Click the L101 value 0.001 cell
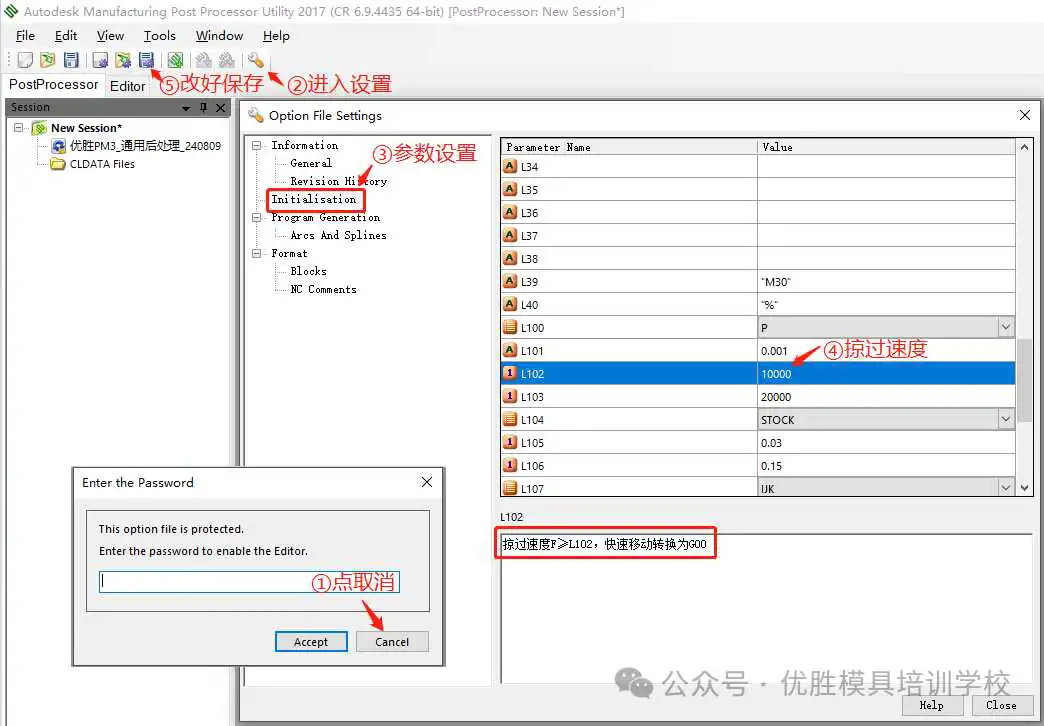Image resolution: width=1044 pixels, height=726 pixels. tap(886, 350)
